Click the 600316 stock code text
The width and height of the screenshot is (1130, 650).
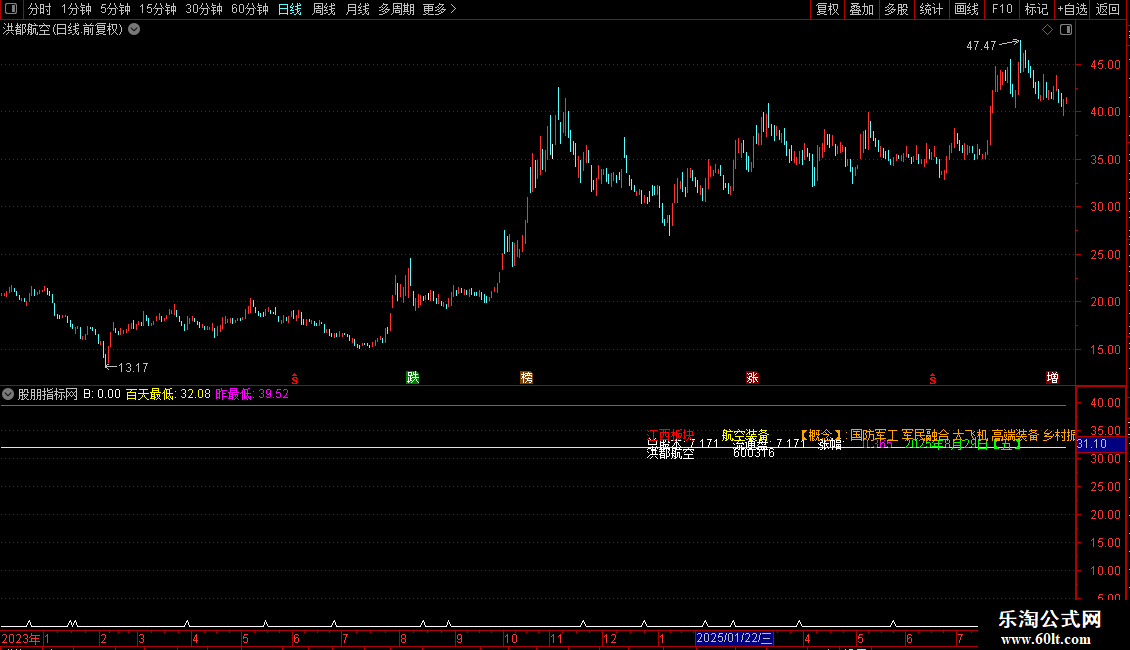[x=754, y=453]
